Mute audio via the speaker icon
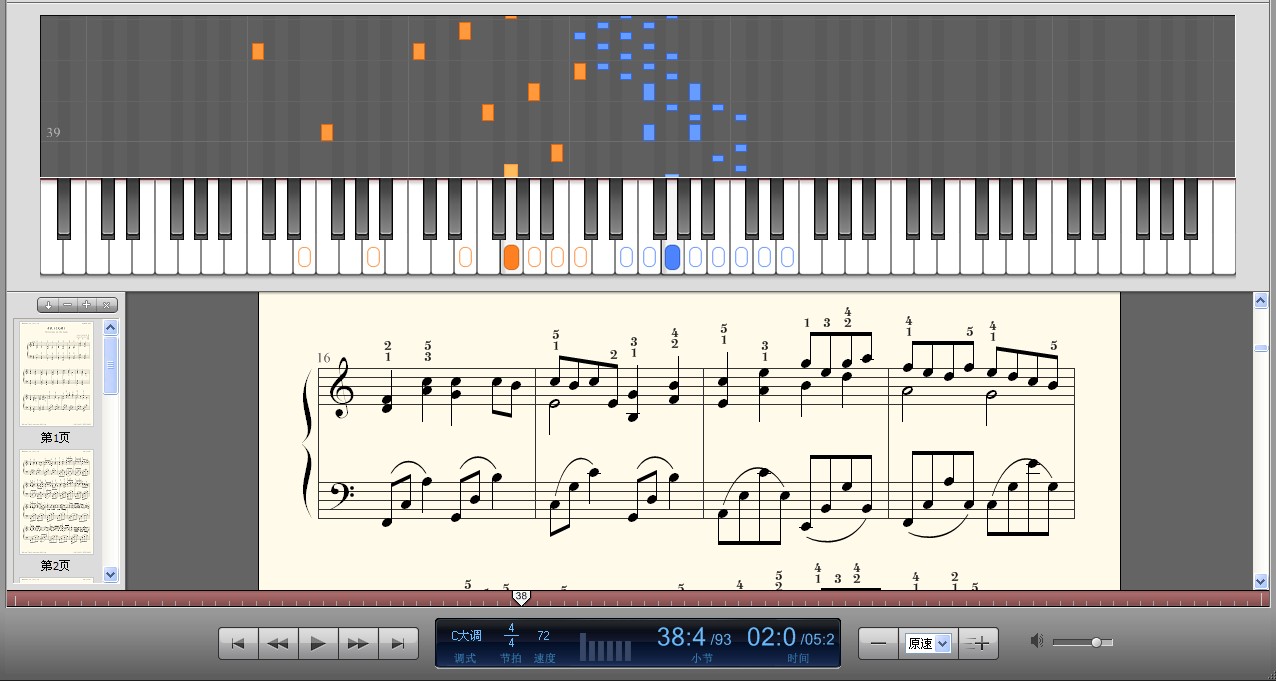 point(1038,641)
